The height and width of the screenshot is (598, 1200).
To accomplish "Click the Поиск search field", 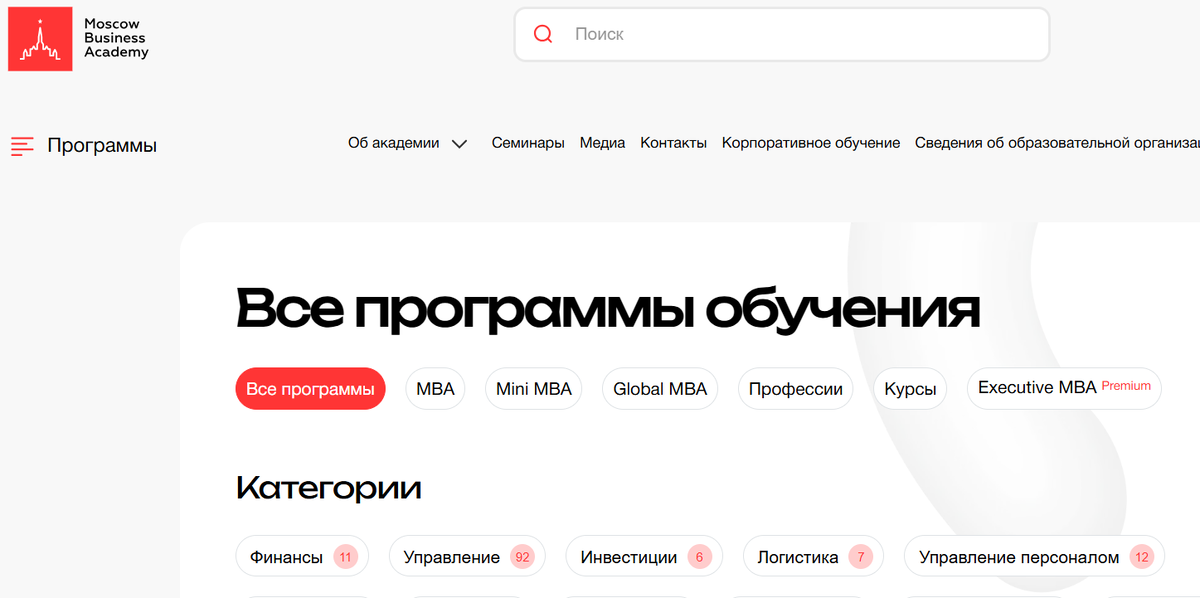I will tap(781, 35).
